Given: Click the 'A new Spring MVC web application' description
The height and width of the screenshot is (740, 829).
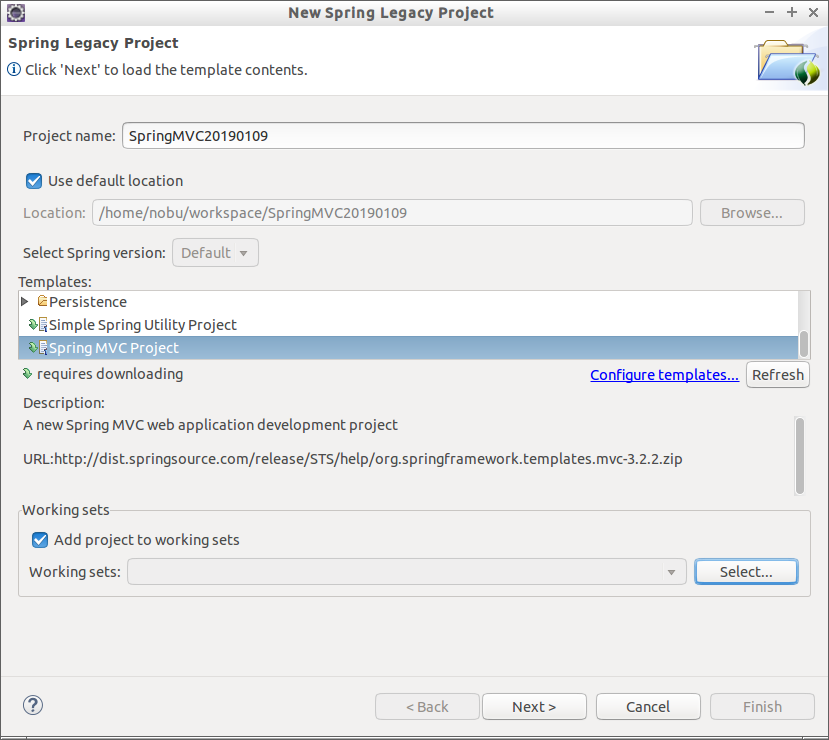Looking at the screenshot, I should 210,425.
